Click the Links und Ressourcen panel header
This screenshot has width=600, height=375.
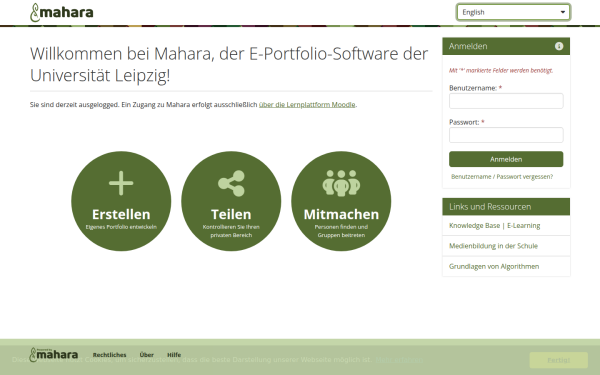506,207
